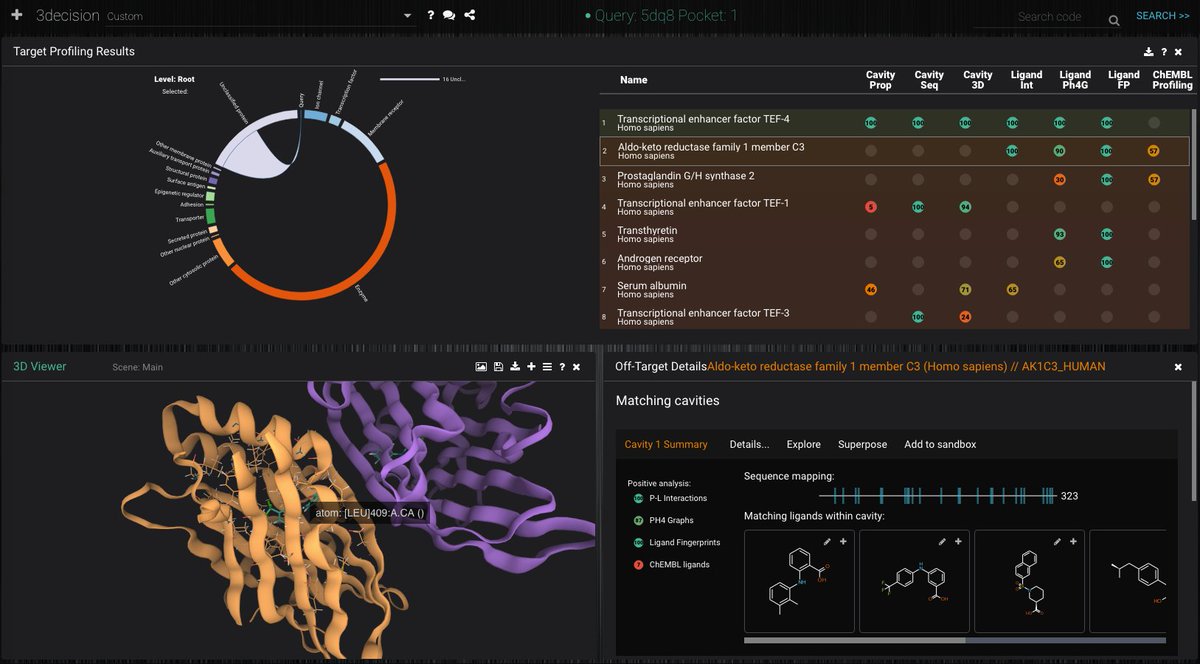Click Ligand Ph4G score 93 for Transthyretin
The image size is (1200, 664).
pos(1059,234)
